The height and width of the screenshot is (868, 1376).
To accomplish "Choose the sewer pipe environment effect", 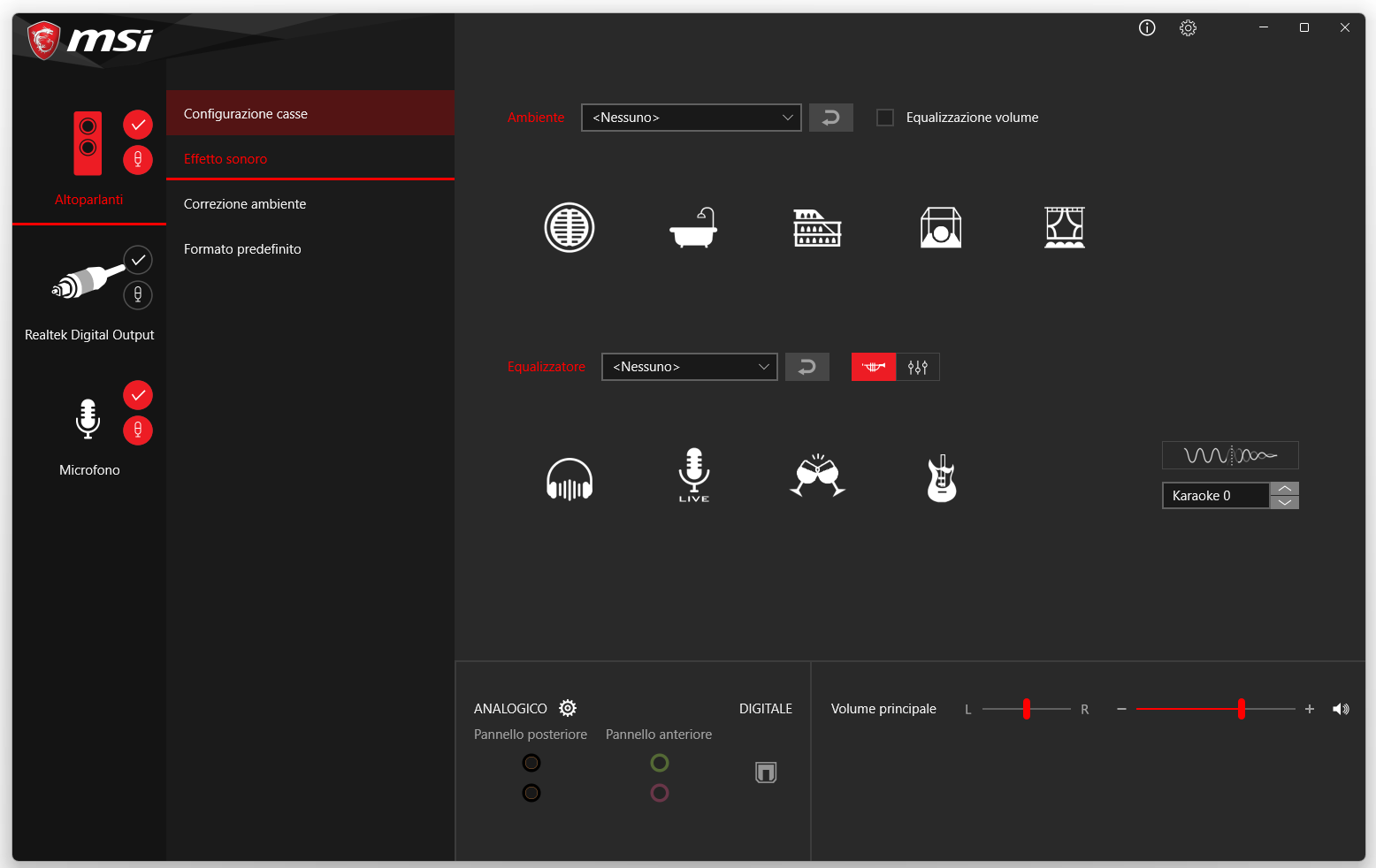I will tap(570, 228).
